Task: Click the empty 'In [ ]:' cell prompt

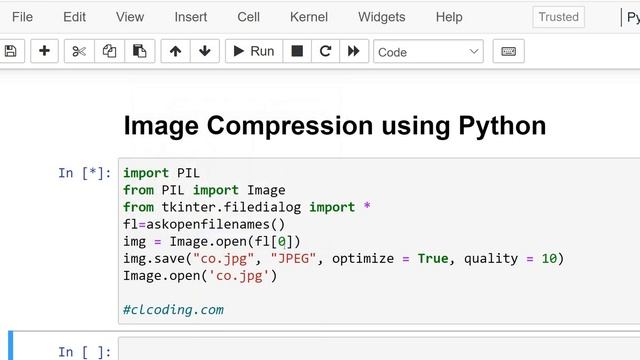Action: (84, 352)
